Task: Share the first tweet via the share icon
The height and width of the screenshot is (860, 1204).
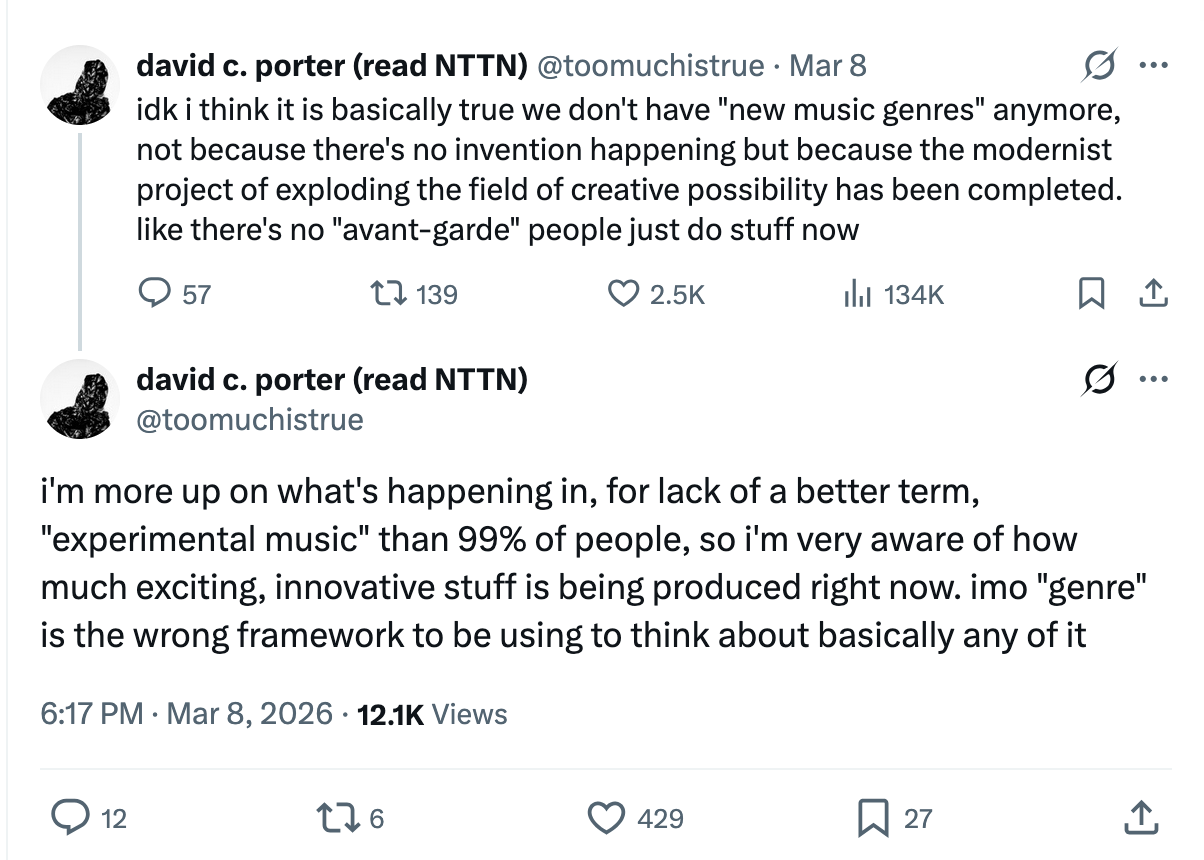Action: coord(1153,293)
